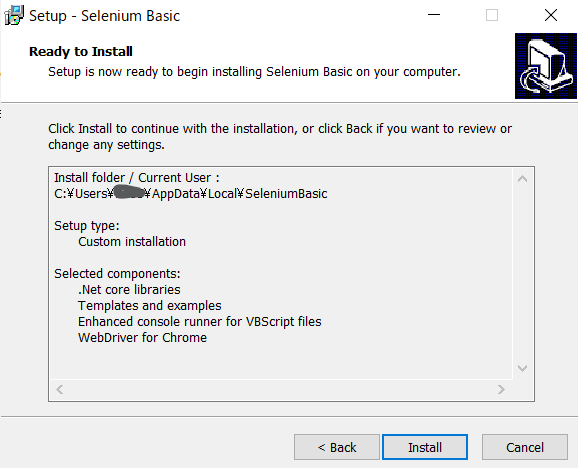The width and height of the screenshot is (578, 468).
Task: Click the 'WebDriver for Chrome' component line
Action: click(x=142, y=338)
